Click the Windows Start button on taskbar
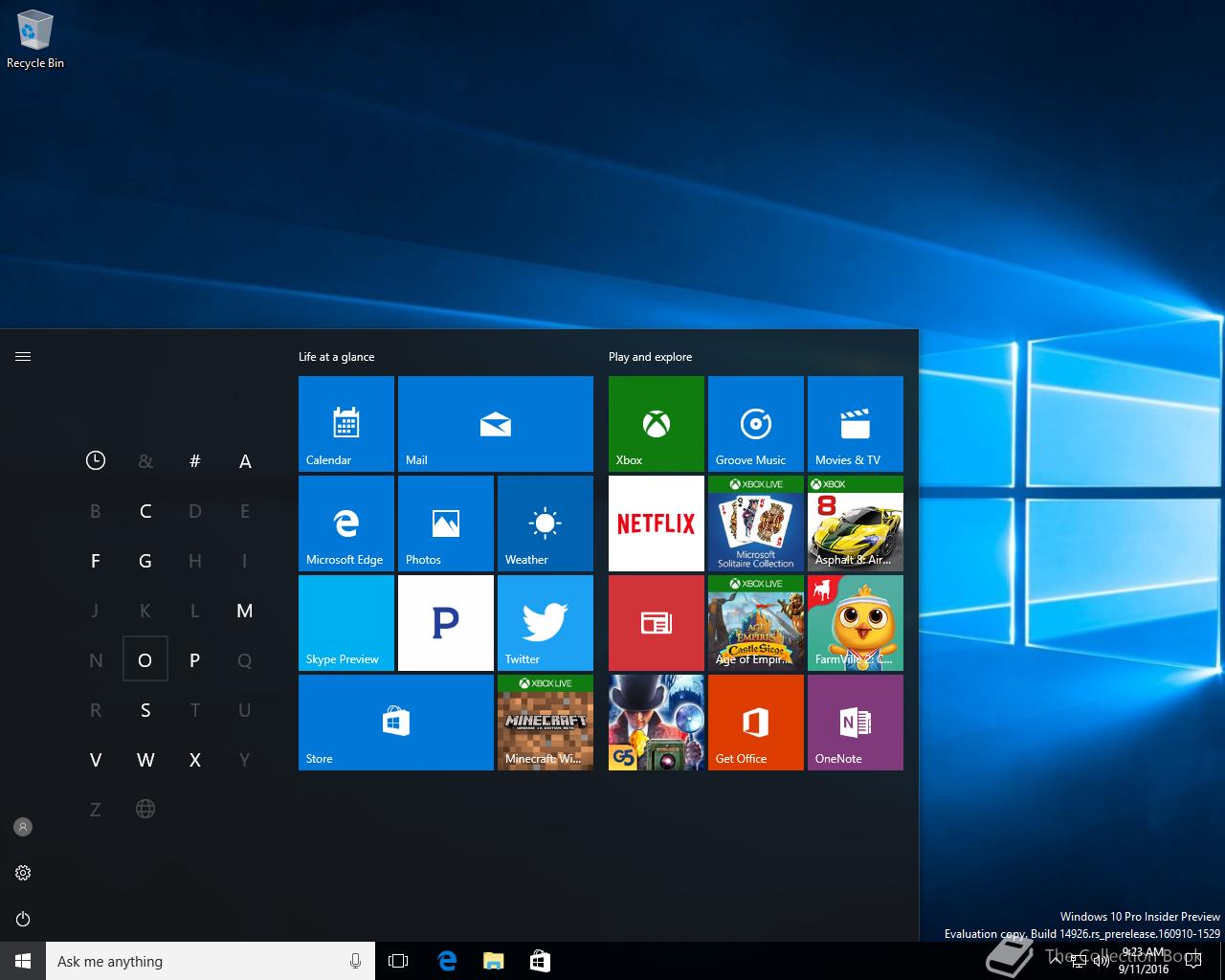1225x980 pixels. pyautogui.click(x=23, y=961)
